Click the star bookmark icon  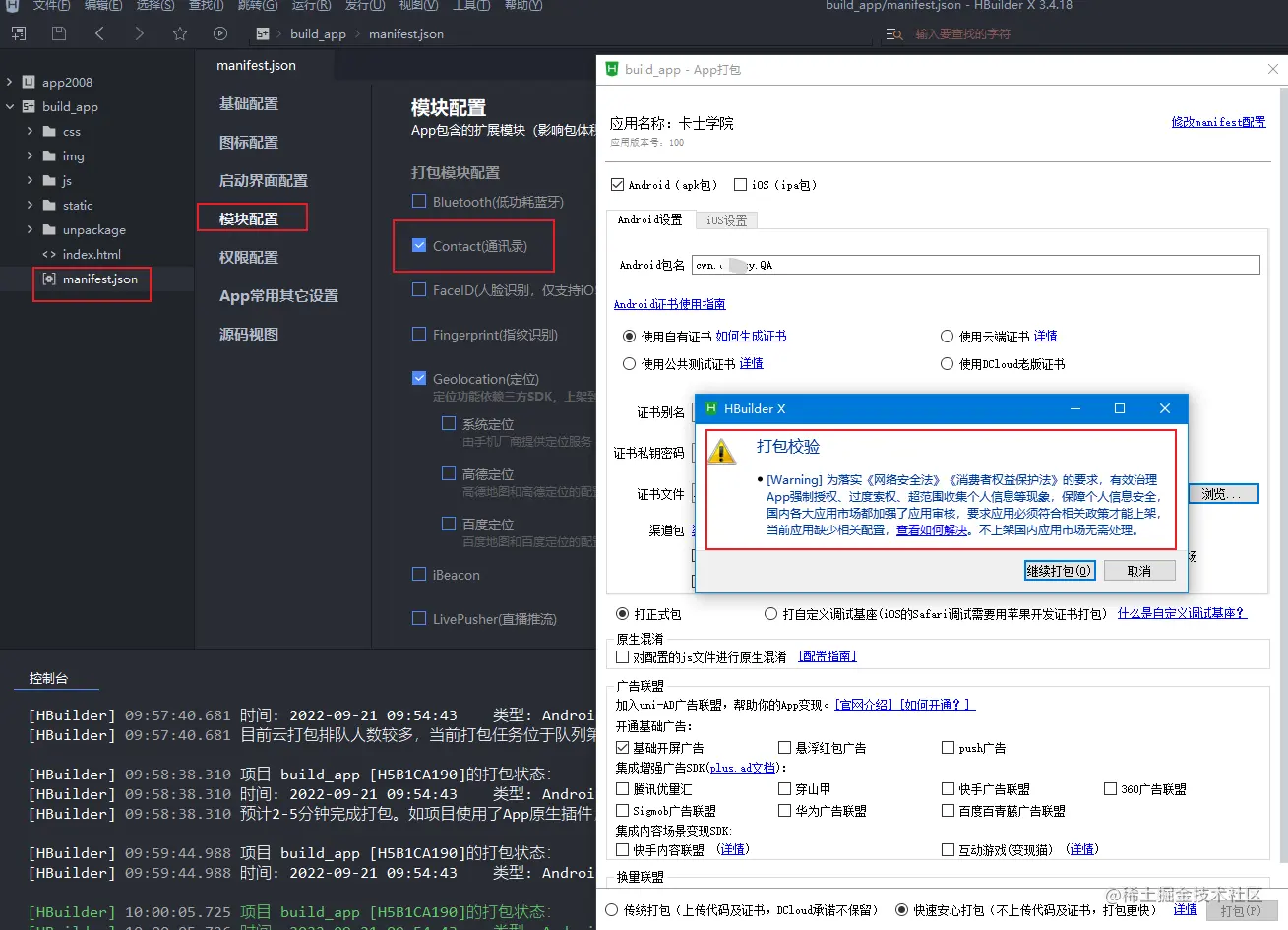coord(180,33)
